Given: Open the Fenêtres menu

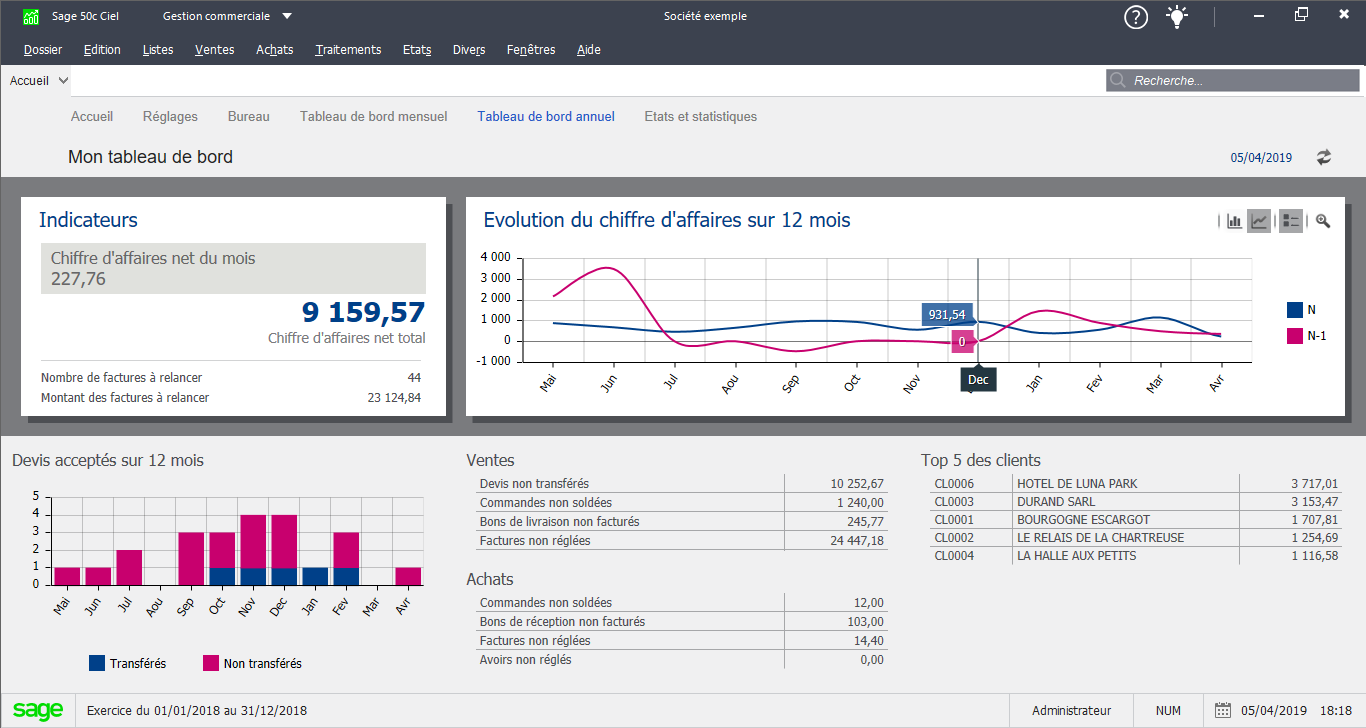Looking at the screenshot, I should pyautogui.click(x=531, y=50).
